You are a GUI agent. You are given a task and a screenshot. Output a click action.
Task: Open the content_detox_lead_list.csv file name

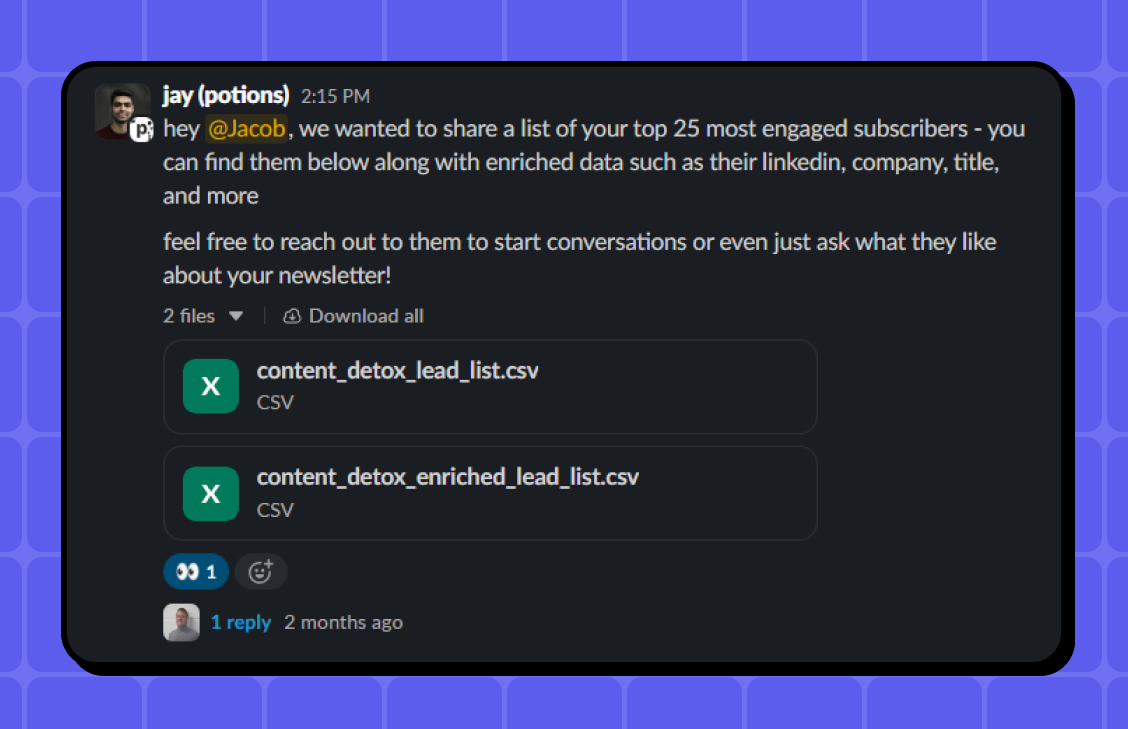coord(398,371)
